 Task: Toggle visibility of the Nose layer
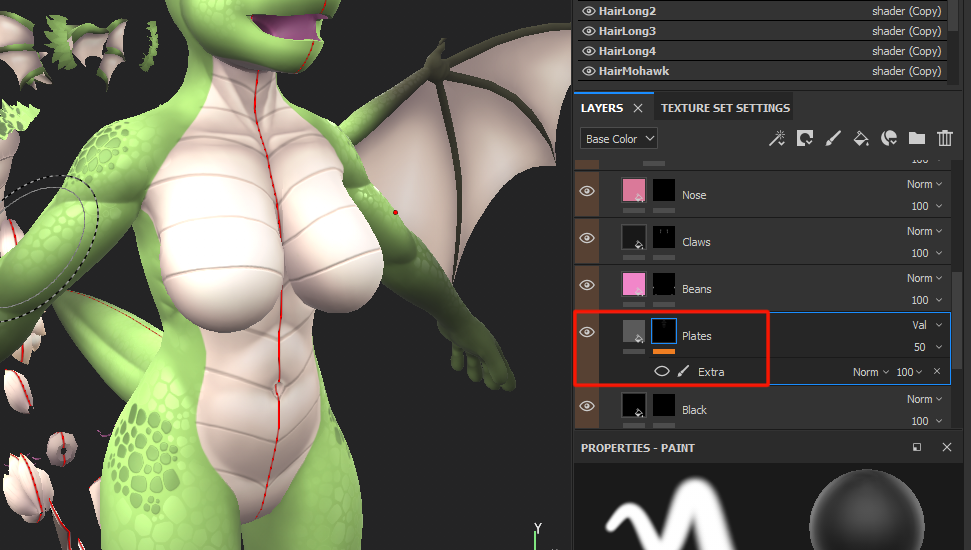tap(587, 191)
